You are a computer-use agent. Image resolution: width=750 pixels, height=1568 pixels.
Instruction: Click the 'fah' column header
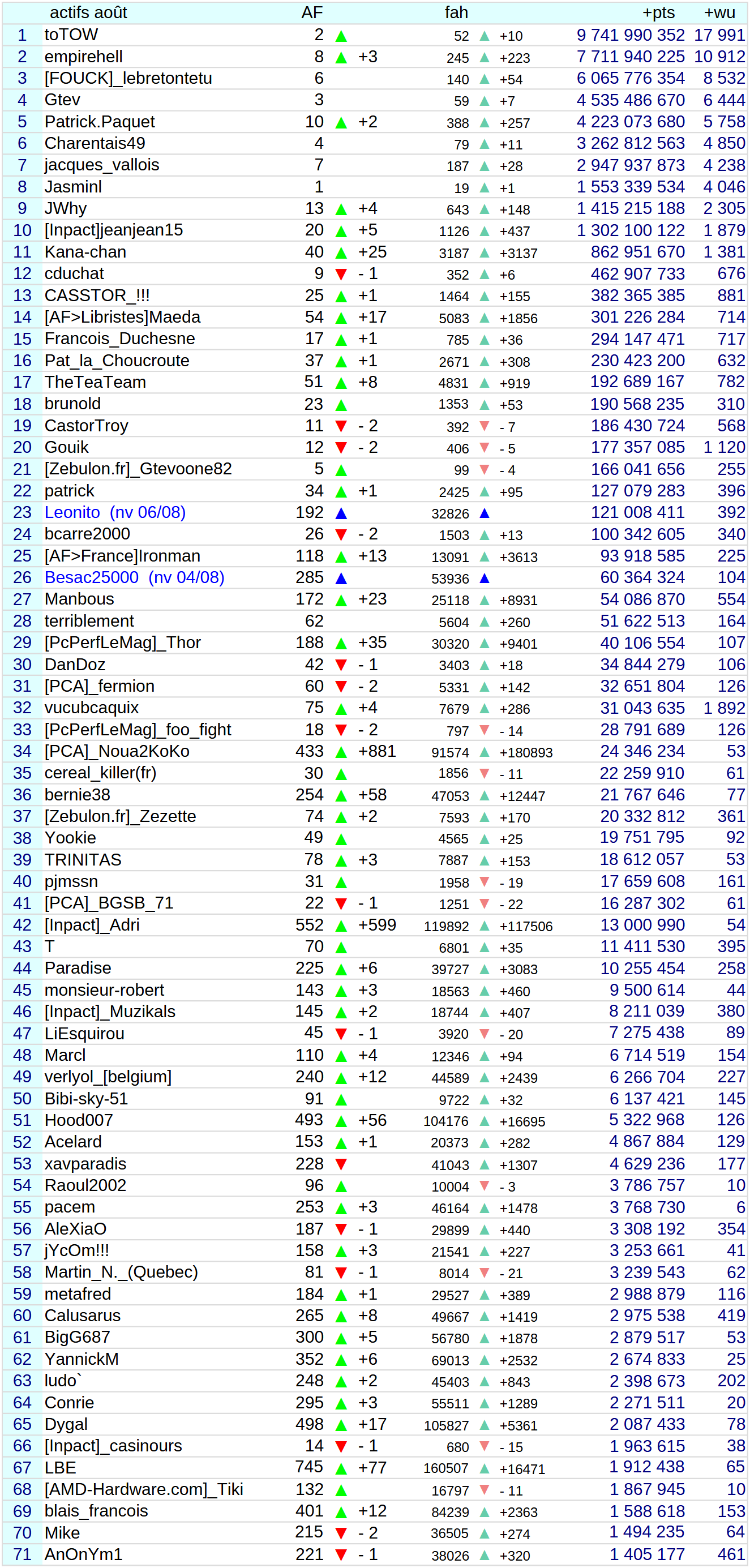coord(456,13)
